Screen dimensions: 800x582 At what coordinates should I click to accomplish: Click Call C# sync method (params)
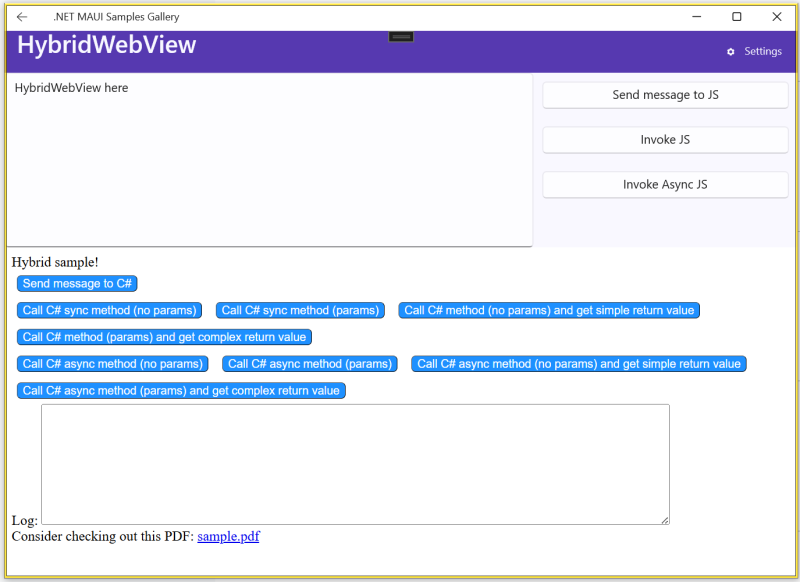coord(301,311)
